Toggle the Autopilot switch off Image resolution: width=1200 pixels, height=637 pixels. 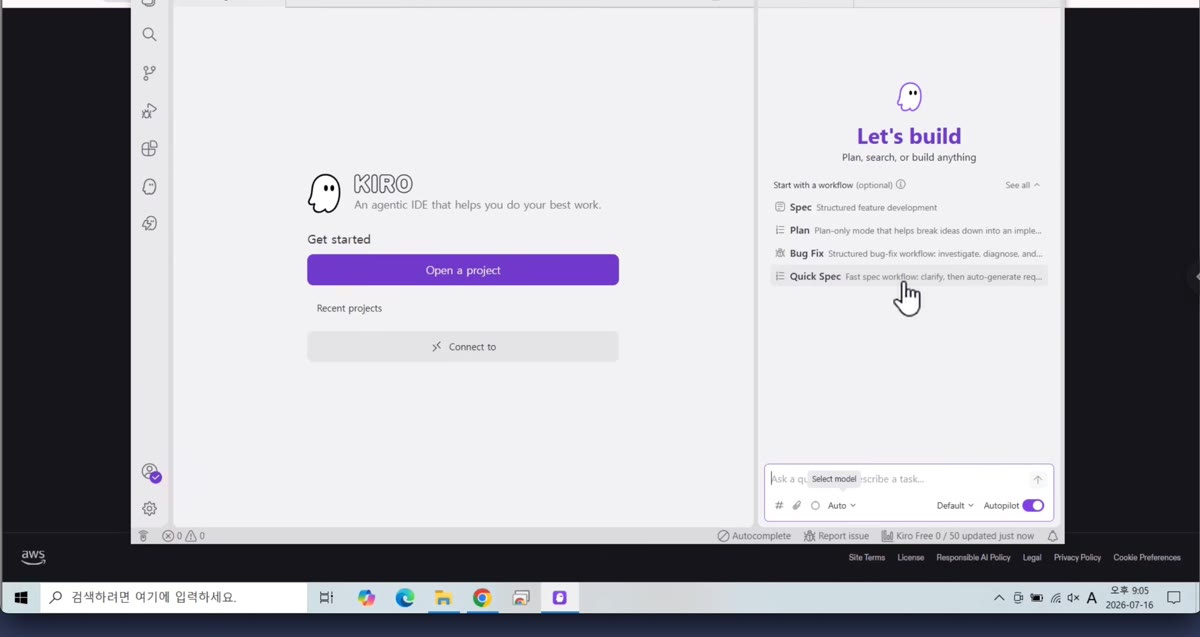click(x=1033, y=506)
